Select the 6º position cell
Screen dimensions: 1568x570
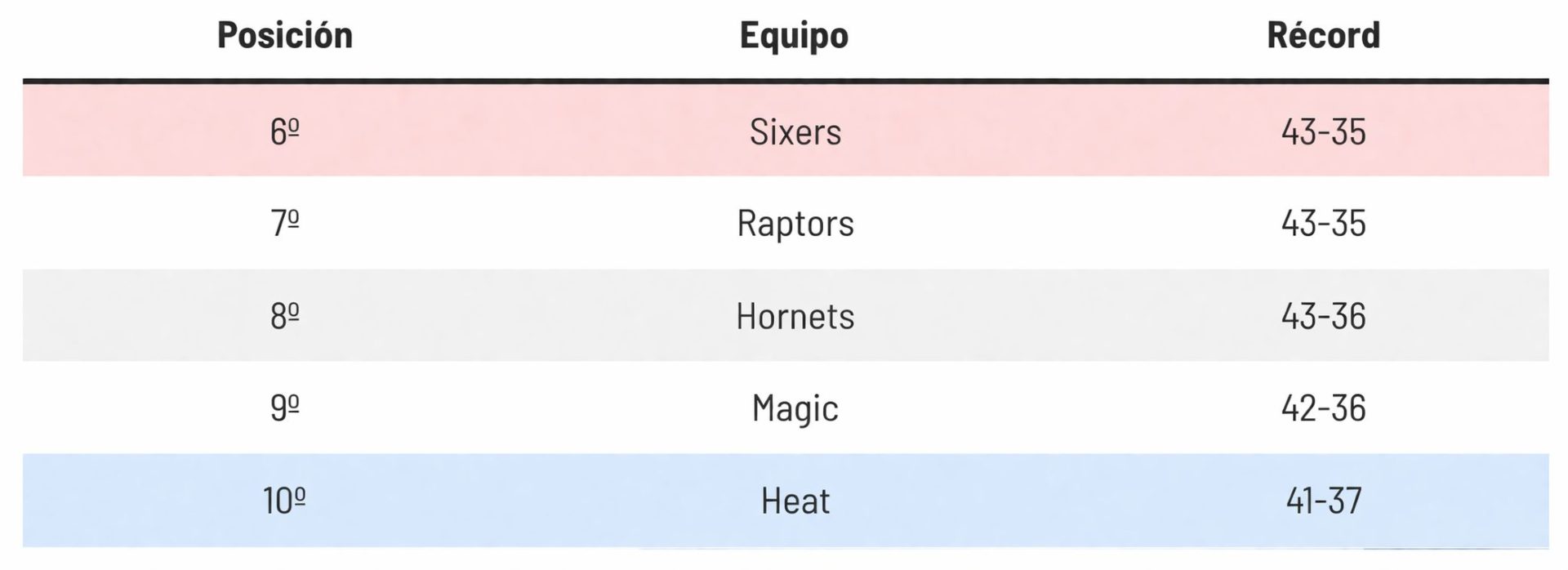(284, 131)
